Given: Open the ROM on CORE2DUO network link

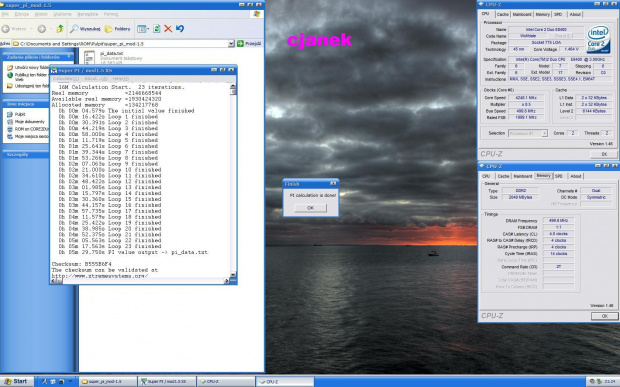Looking at the screenshot, I should click(x=32, y=129).
